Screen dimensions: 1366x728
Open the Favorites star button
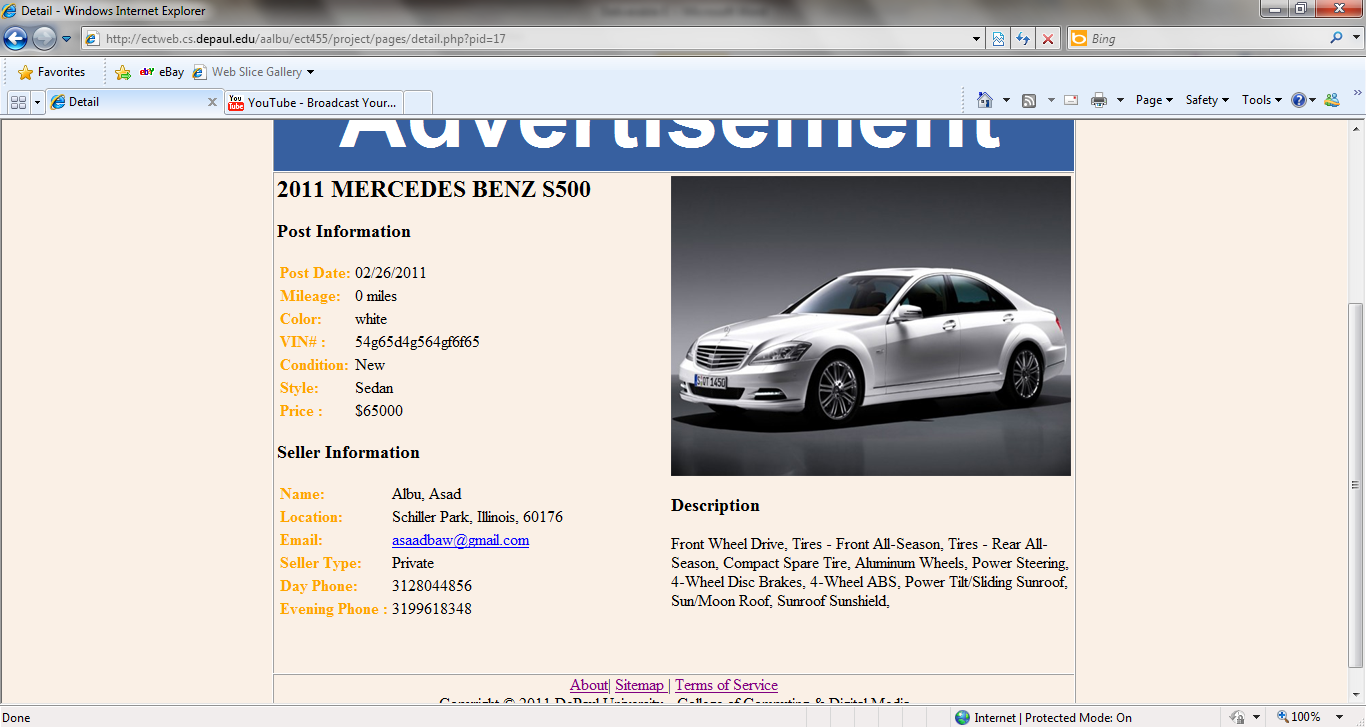[x=52, y=72]
